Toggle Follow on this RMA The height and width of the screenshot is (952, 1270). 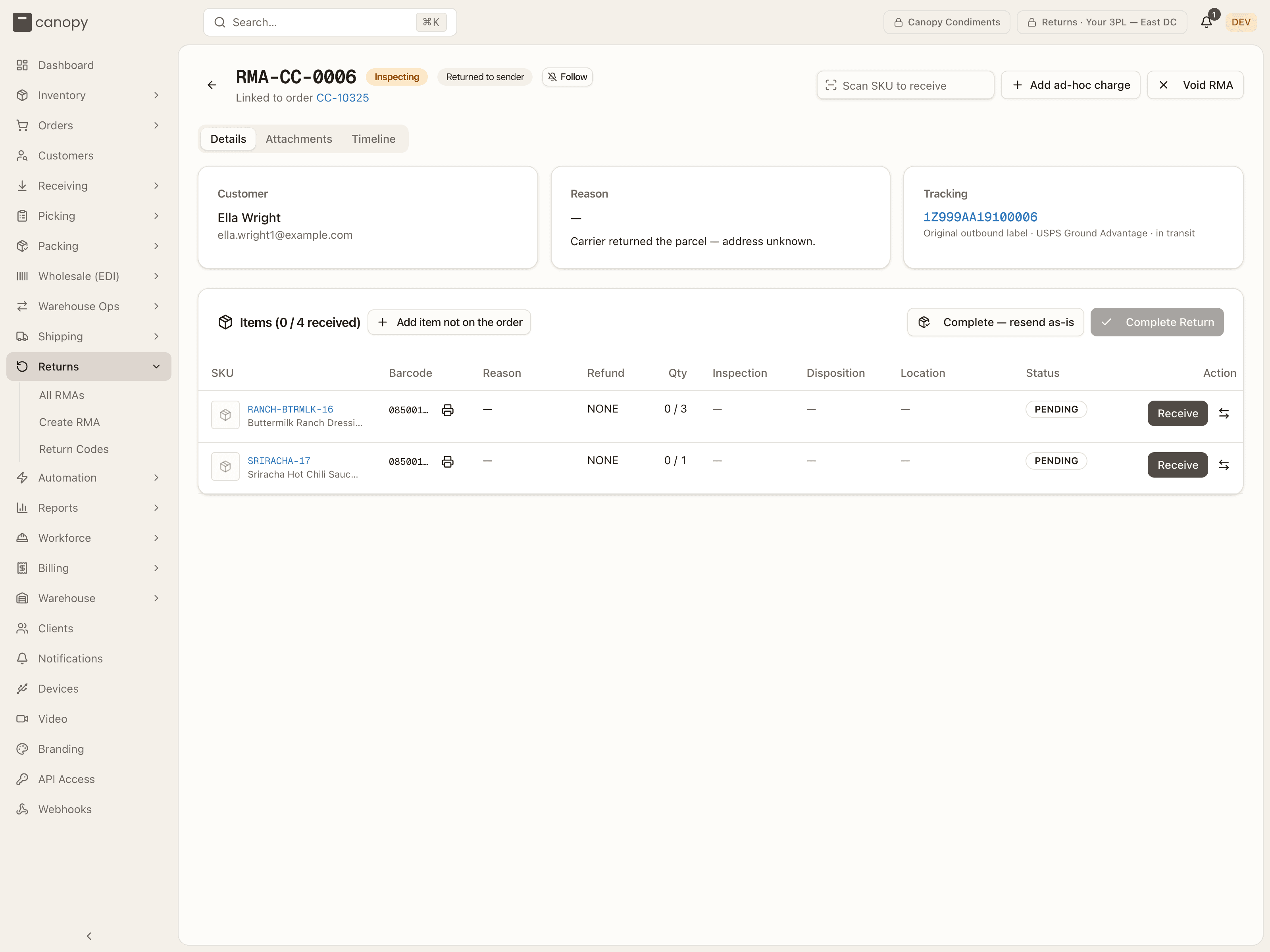[567, 77]
